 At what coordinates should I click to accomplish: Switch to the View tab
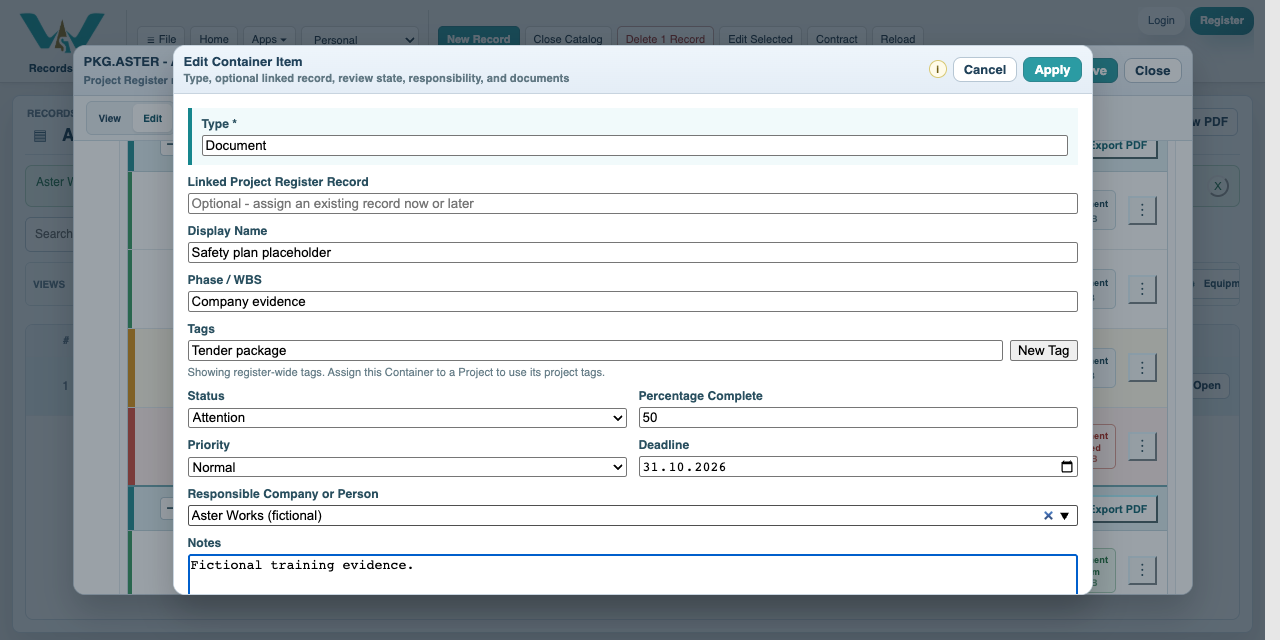click(110, 118)
